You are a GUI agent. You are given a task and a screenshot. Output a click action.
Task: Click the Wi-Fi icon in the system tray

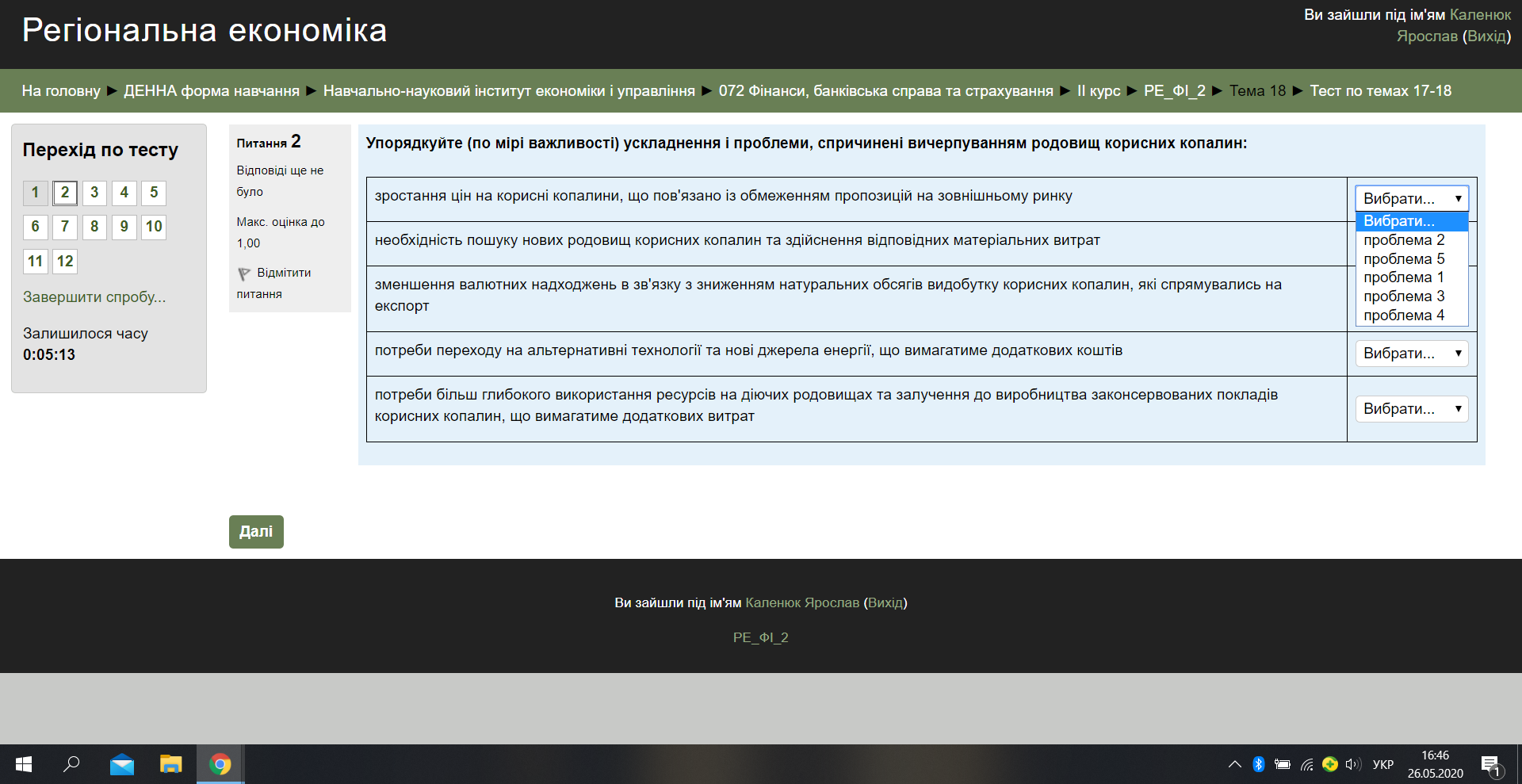[1306, 763]
